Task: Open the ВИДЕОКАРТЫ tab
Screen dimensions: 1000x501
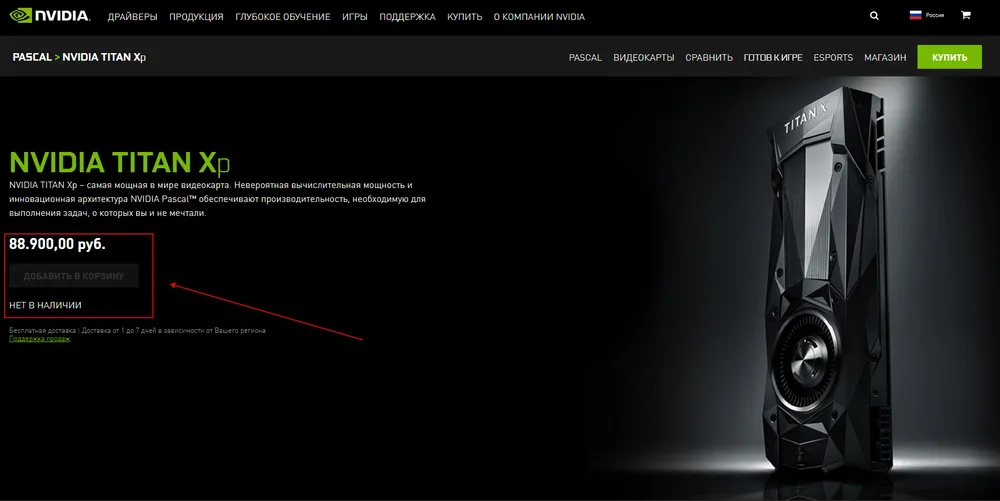Action: [x=643, y=57]
